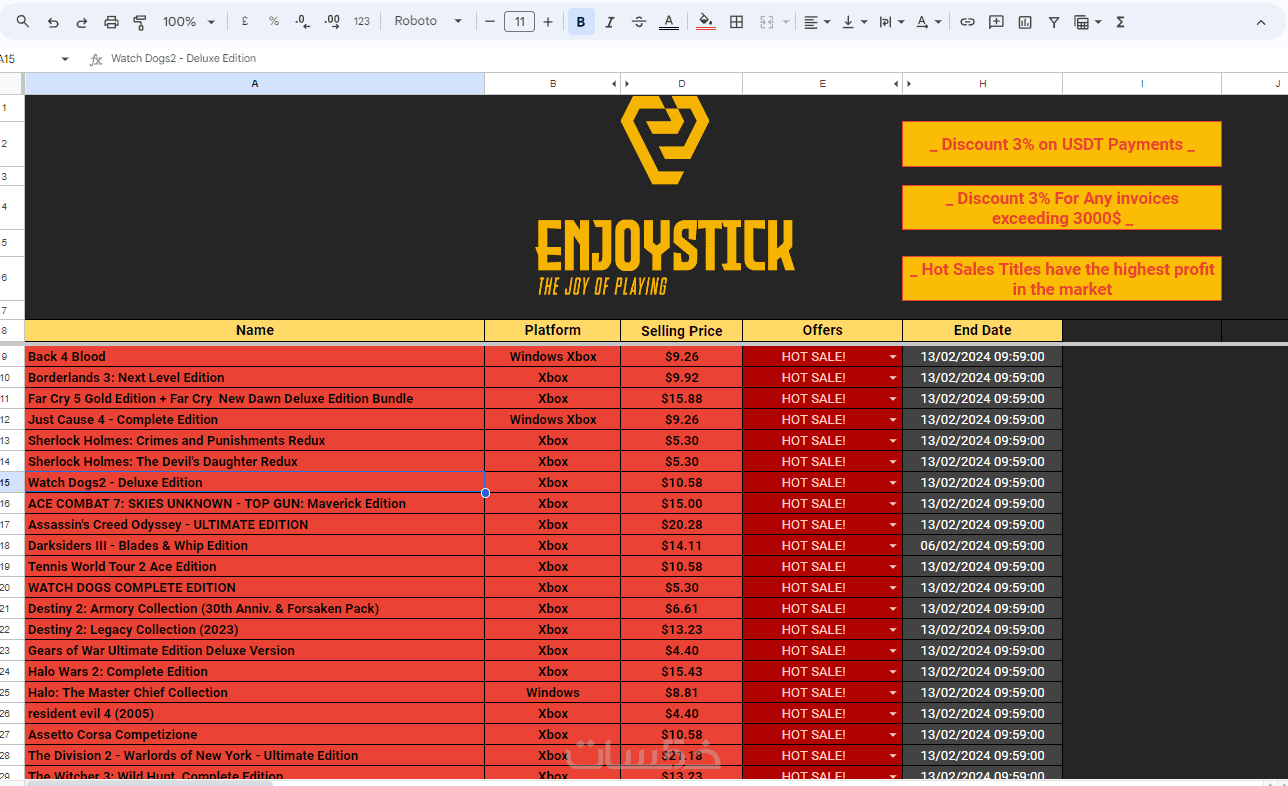Open HOT SALE dropdown for Back 4 Blood
The height and width of the screenshot is (786, 1288).
893,357
